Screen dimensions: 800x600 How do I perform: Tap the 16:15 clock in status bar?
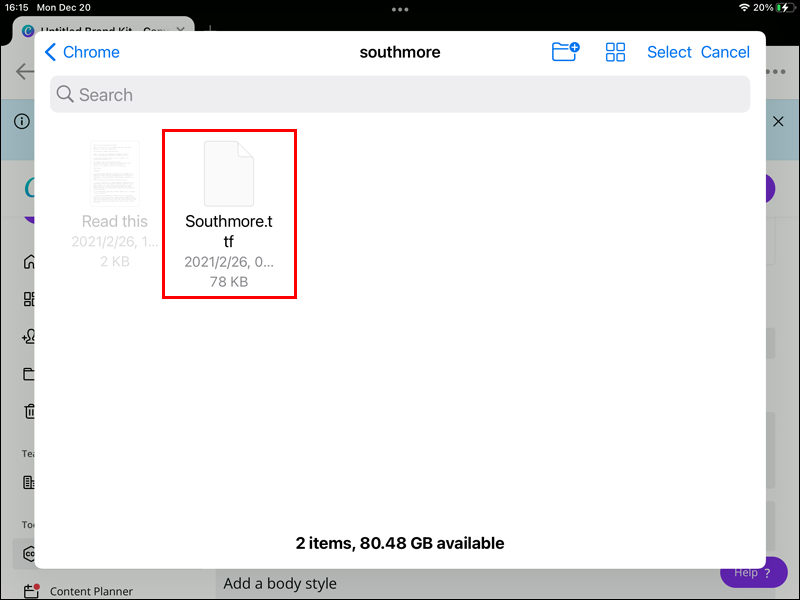16,8
